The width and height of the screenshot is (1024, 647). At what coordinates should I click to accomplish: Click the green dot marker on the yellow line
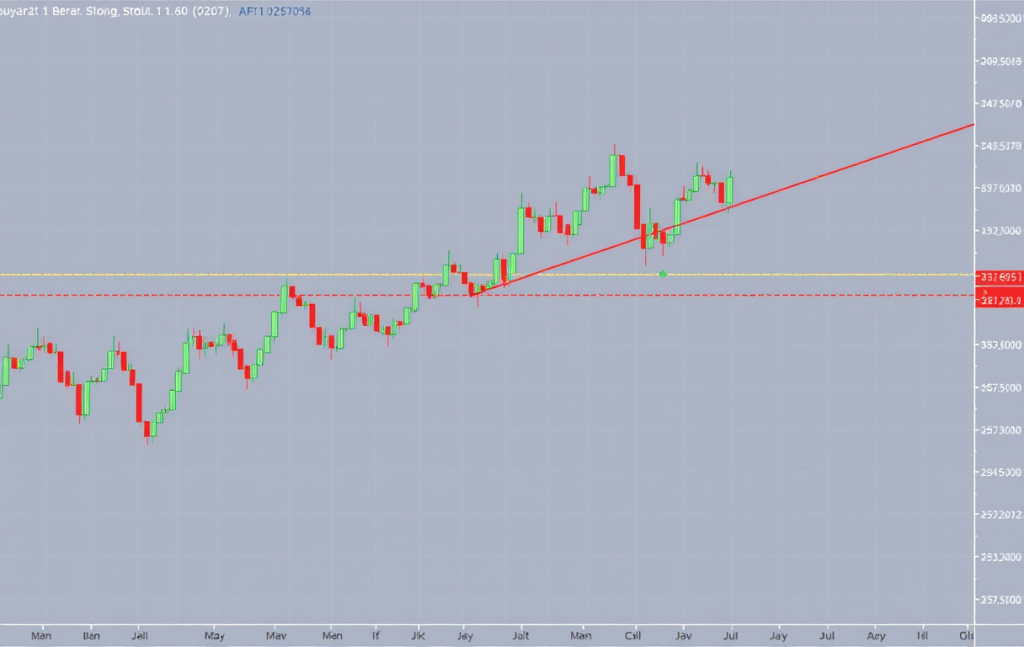[663, 274]
